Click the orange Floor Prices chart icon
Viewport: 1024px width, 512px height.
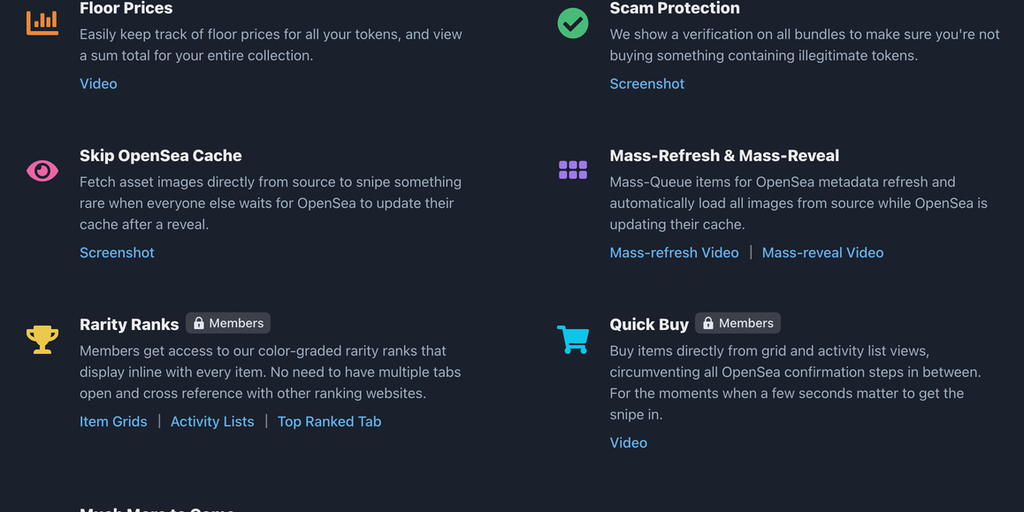click(42, 21)
